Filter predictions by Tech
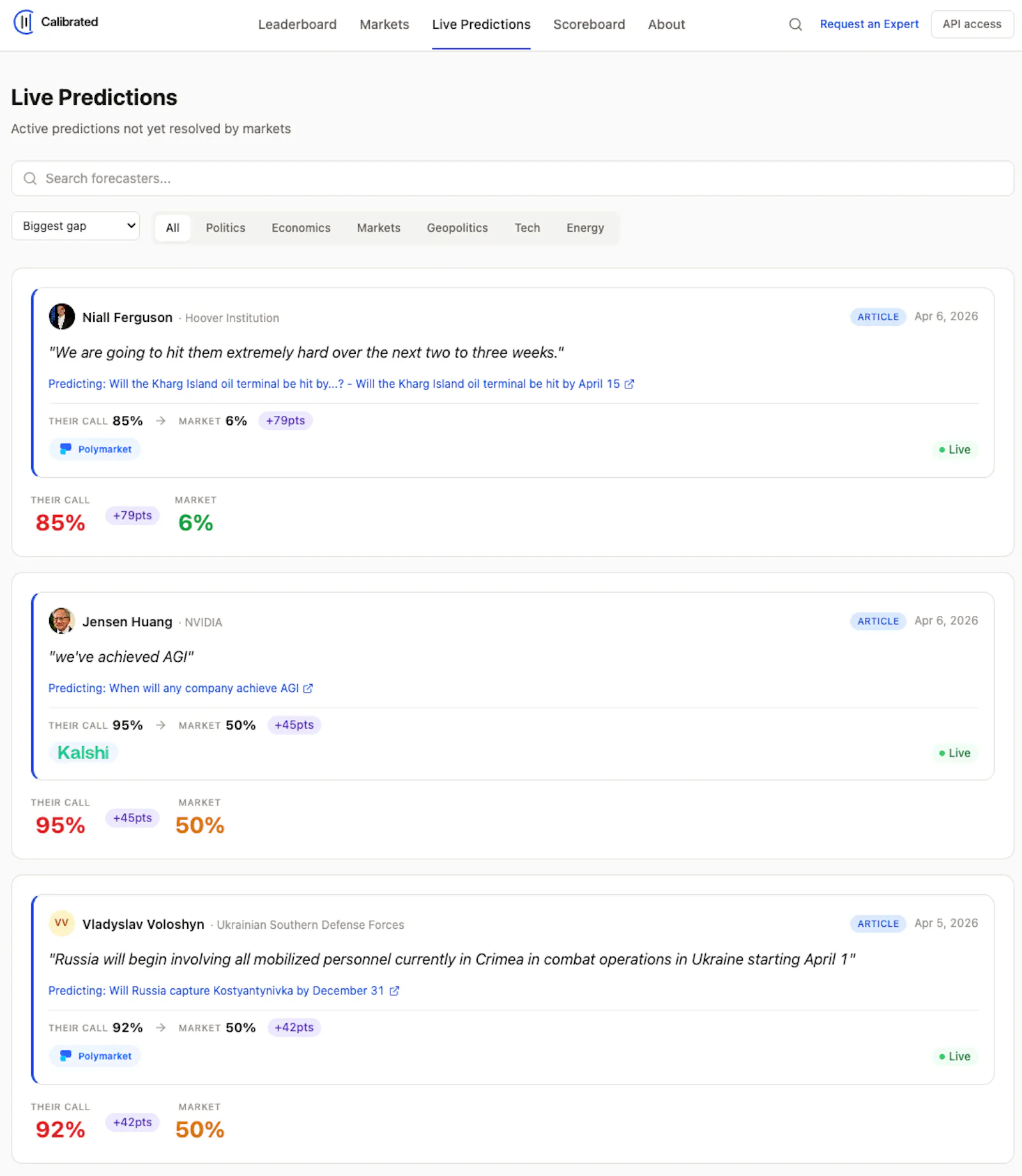This screenshot has width=1022, height=1176. click(528, 227)
